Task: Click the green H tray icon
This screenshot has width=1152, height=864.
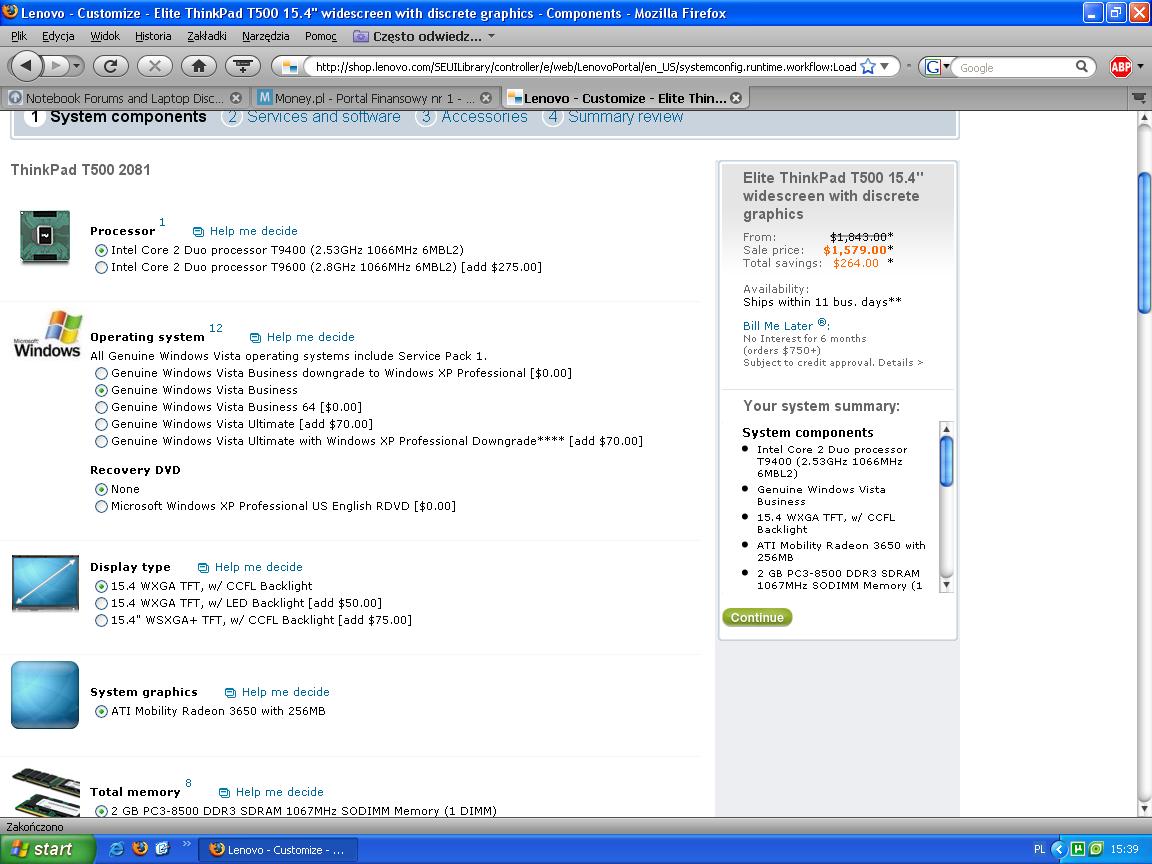Action: [1078, 849]
